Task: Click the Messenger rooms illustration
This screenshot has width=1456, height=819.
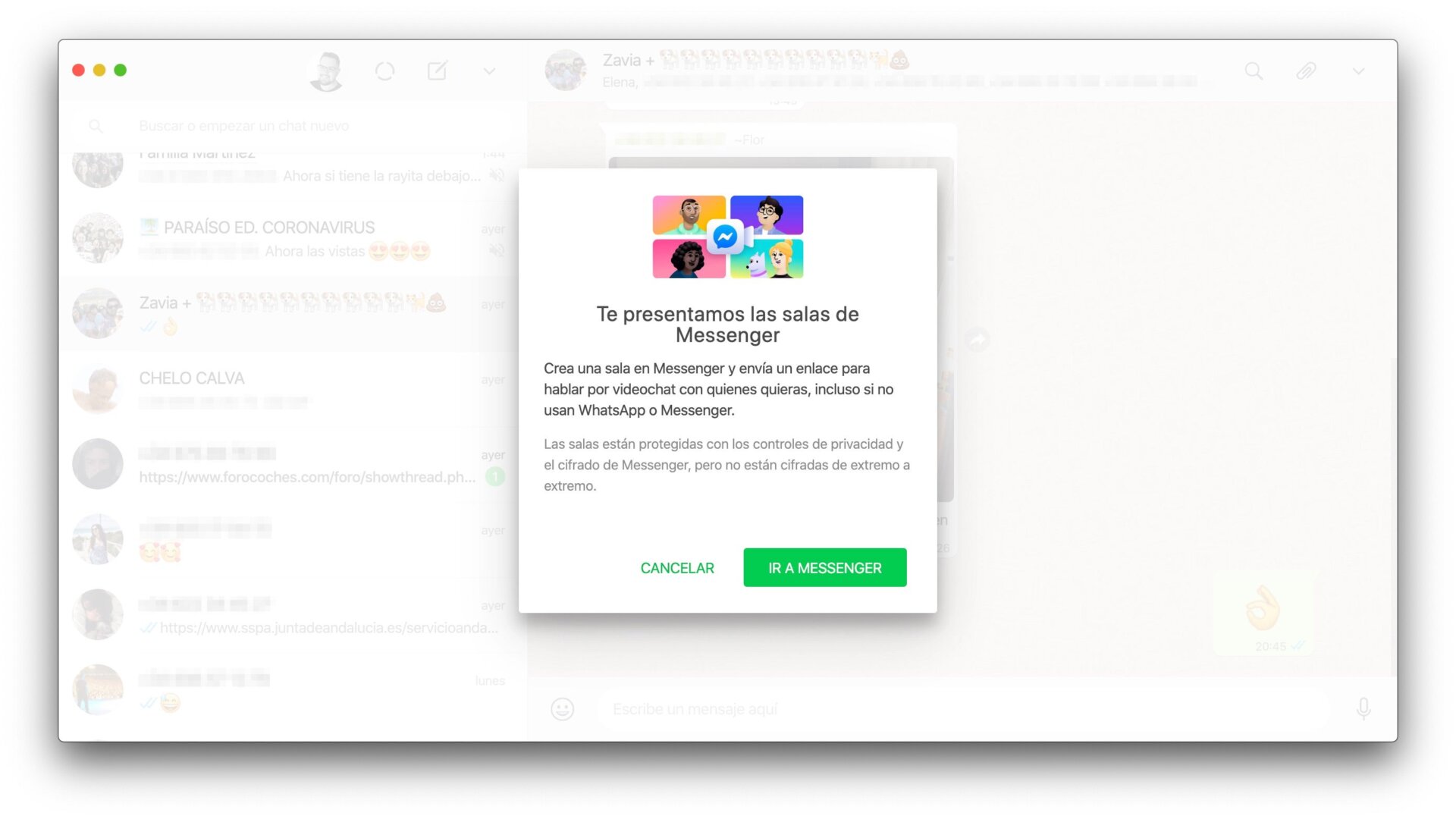Action: pos(728,237)
